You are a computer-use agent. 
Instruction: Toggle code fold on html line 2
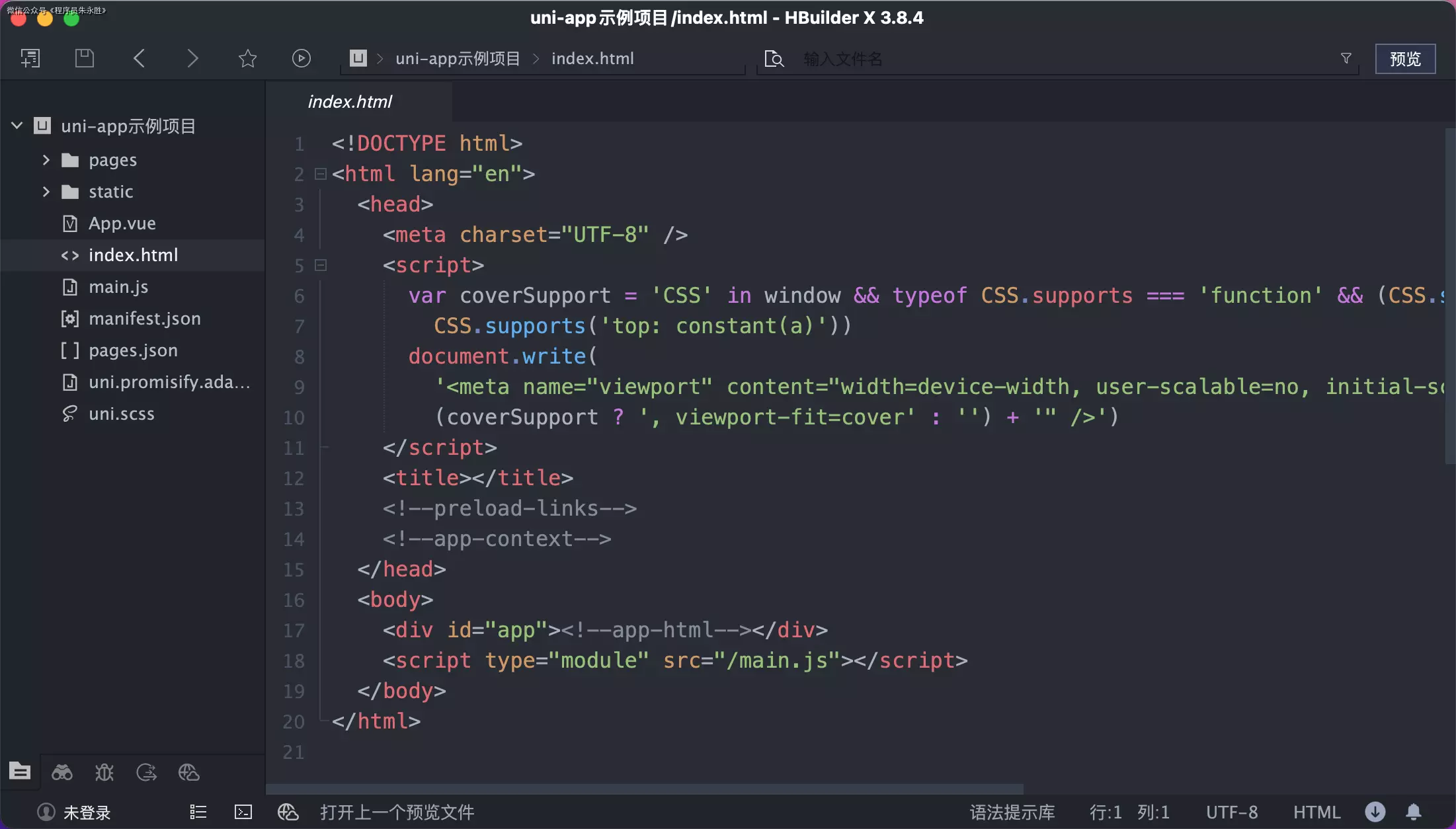tap(321, 174)
